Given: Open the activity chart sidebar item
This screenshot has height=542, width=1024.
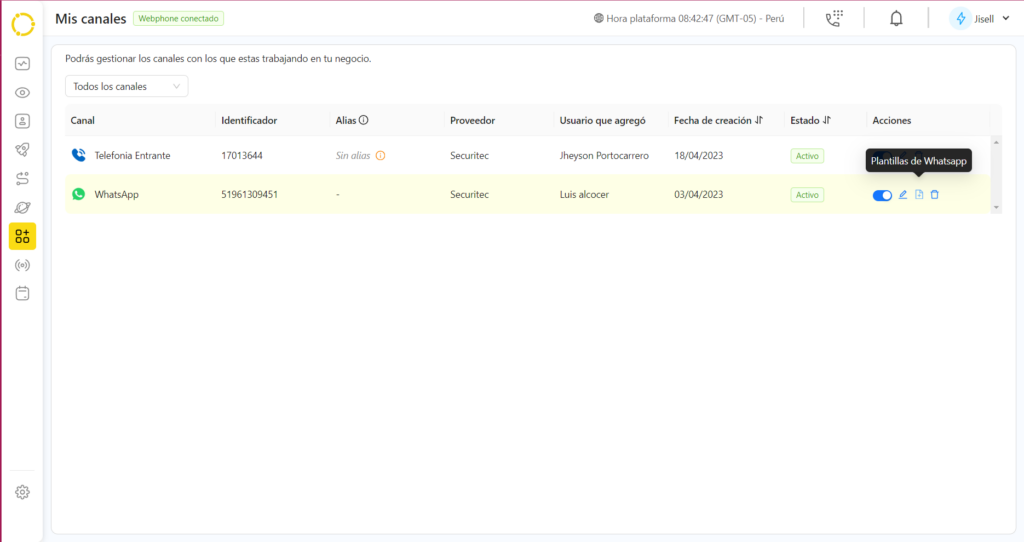Looking at the screenshot, I should pos(22,64).
